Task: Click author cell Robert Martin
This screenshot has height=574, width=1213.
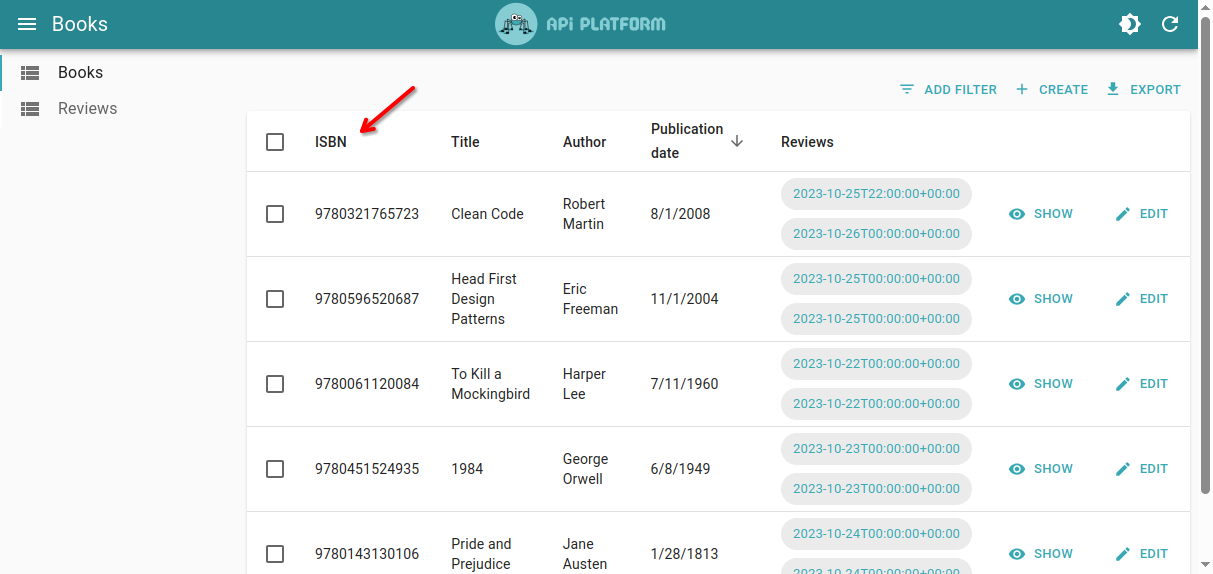Action: (584, 214)
